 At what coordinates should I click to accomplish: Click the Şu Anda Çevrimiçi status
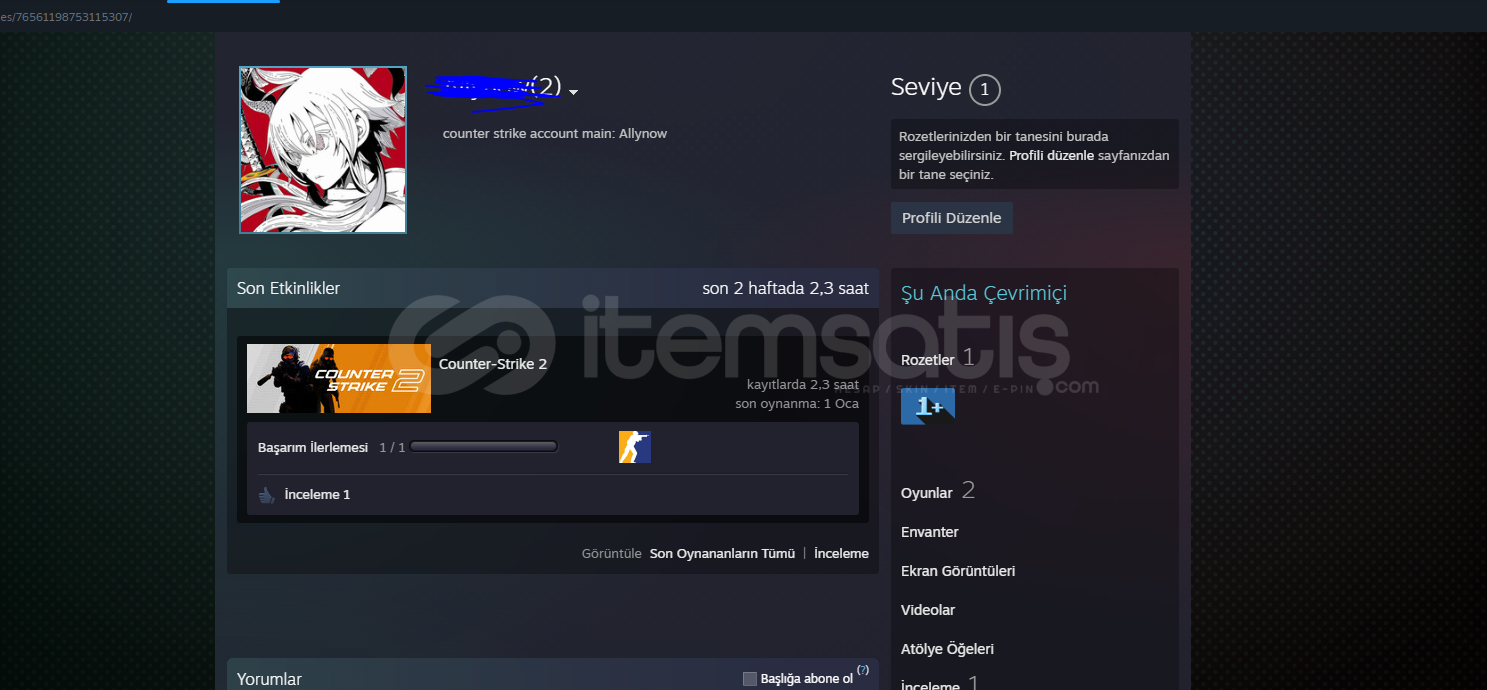(x=984, y=293)
